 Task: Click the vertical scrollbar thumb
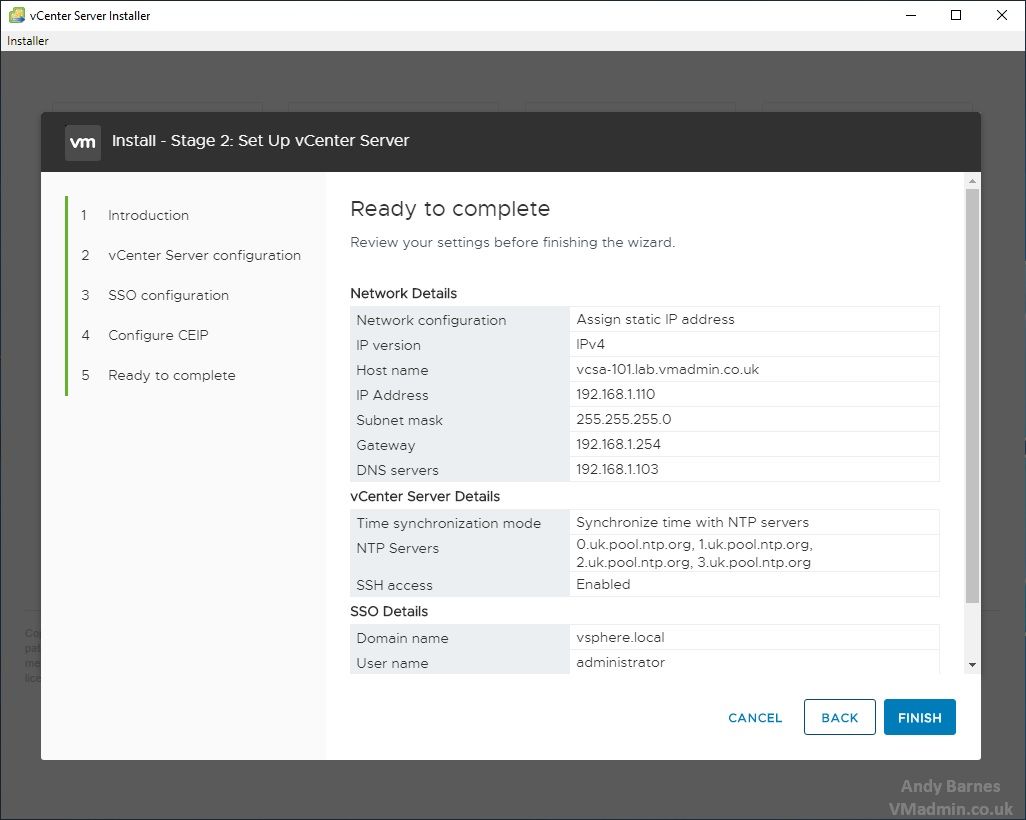pos(972,396)
